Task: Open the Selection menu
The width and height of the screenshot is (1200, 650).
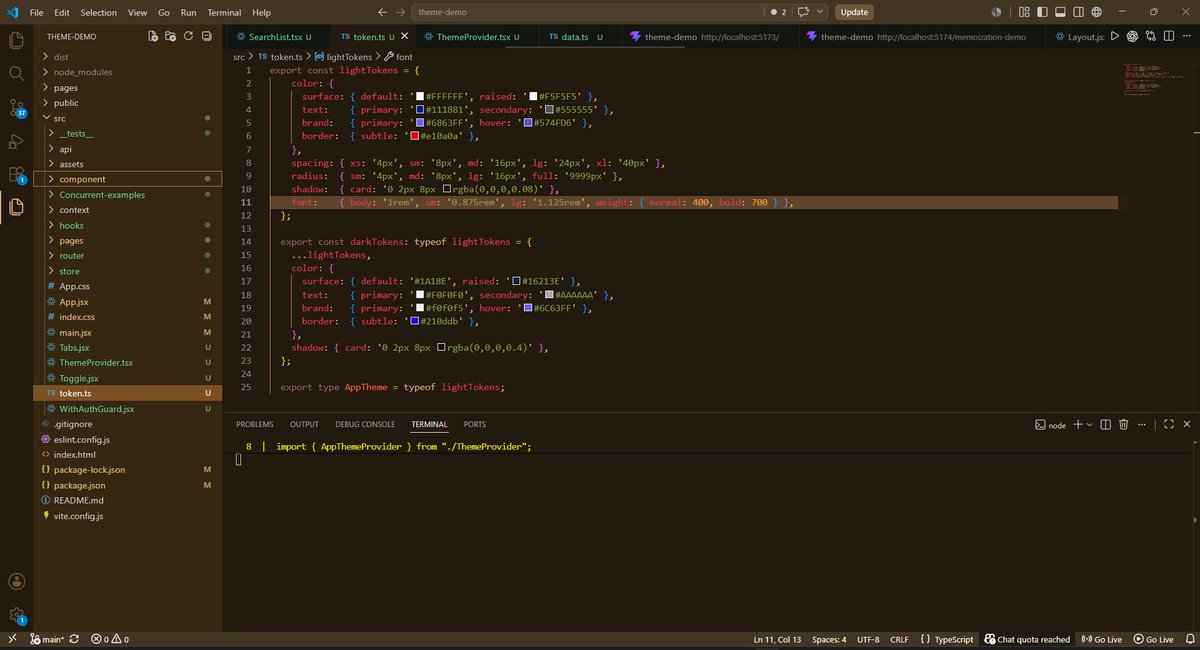Action: (98, 12)
